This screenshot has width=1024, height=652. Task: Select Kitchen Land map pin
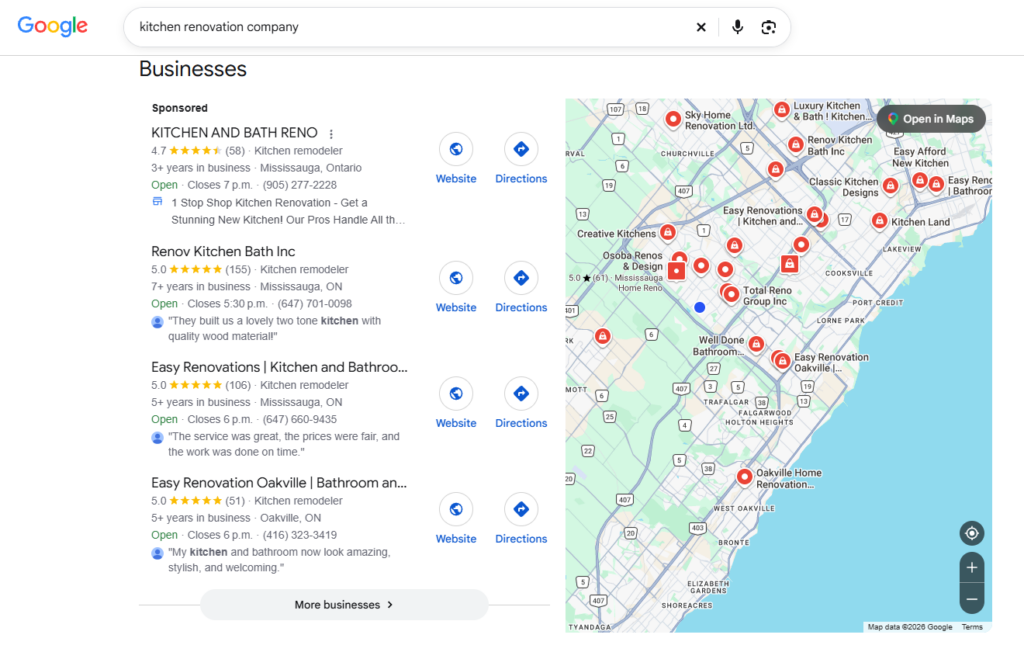click(x=880, y=221)
